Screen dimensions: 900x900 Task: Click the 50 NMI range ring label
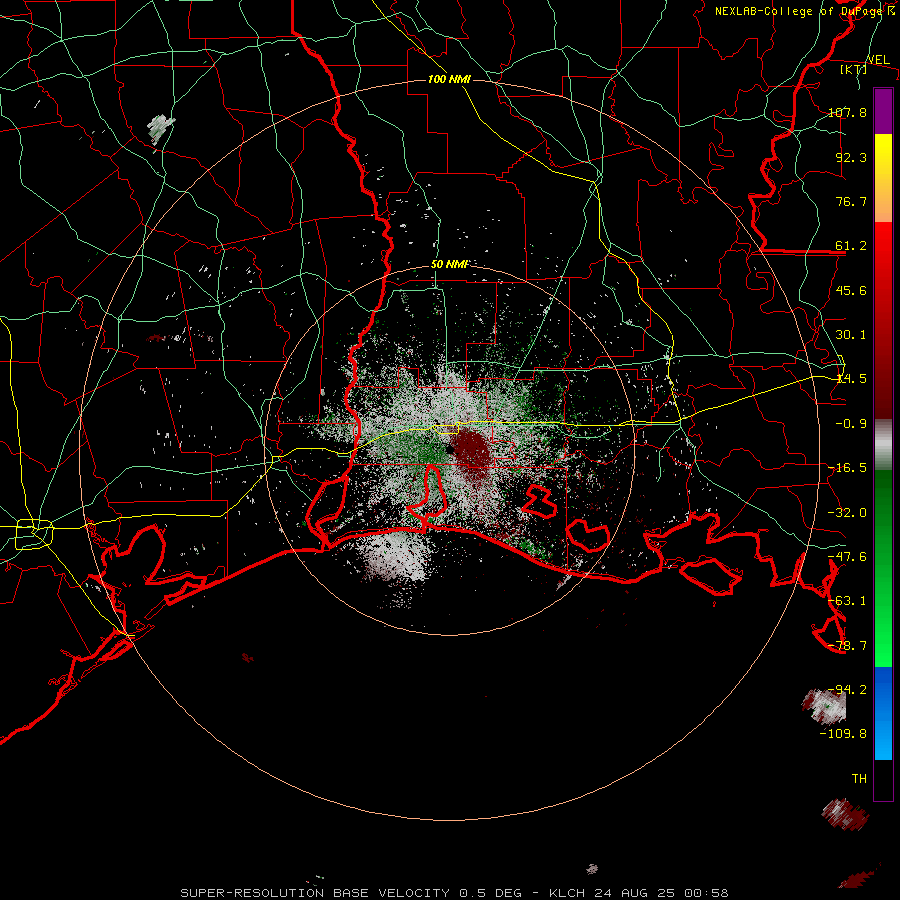[x=449, y=265]
